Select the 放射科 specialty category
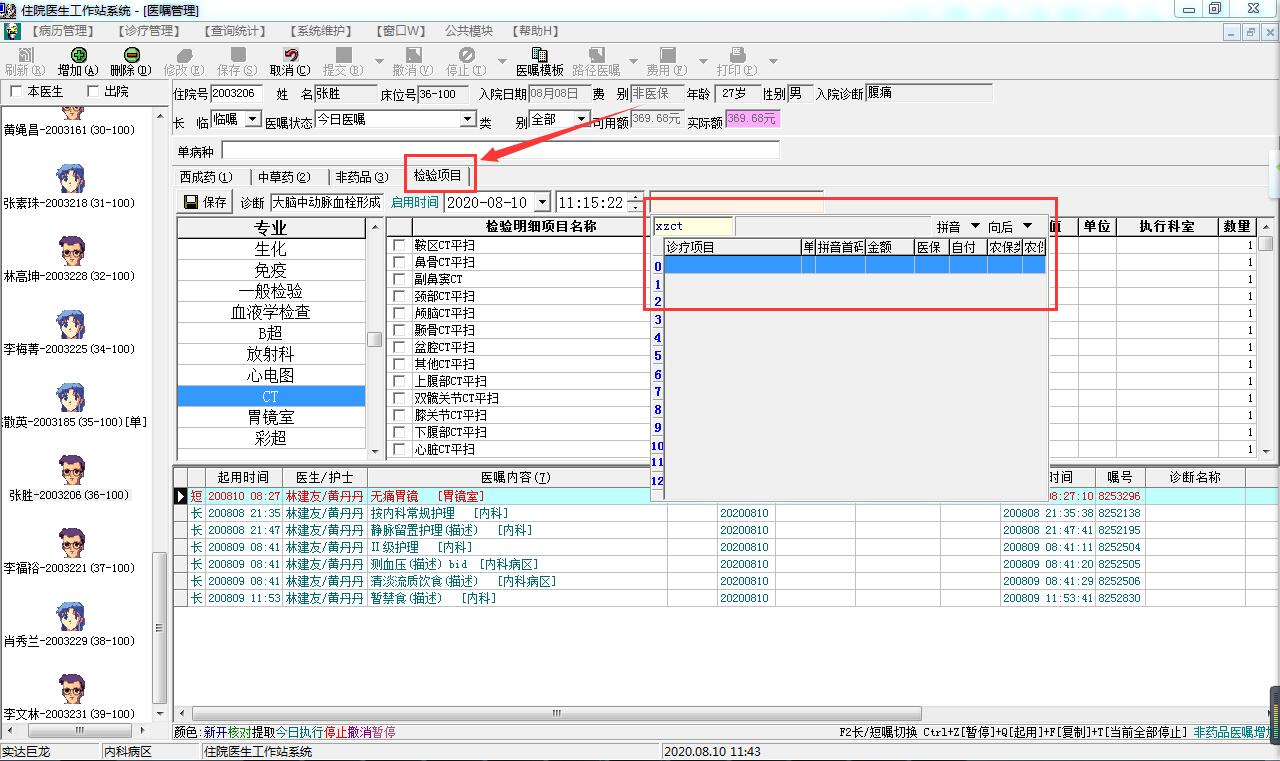Image resolution: width=1280 pixels, height=761 pixels. (271, 354)
